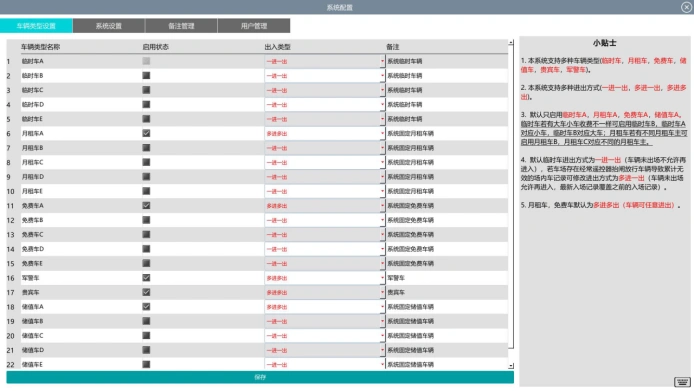Expand the 月租车E 出入类型 dropdown
The image size is (694, 391).
pos(382,191)
